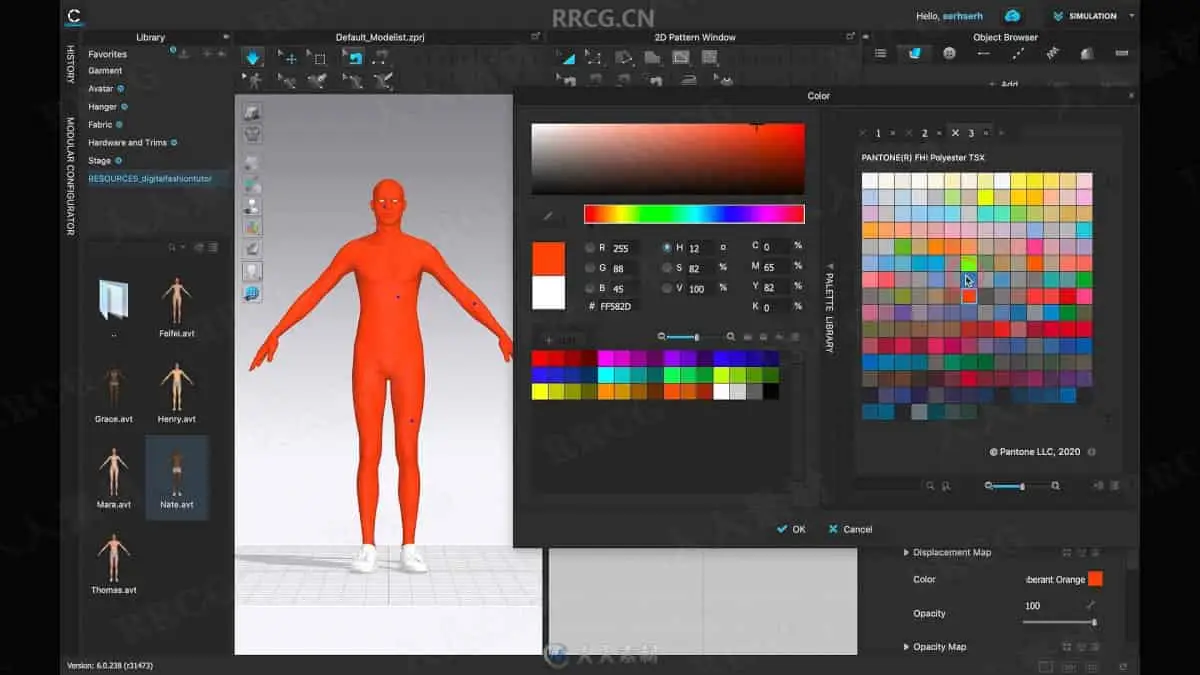Expand the Displacement Map section
This screenshot has width=1200, height=675.
906,552
